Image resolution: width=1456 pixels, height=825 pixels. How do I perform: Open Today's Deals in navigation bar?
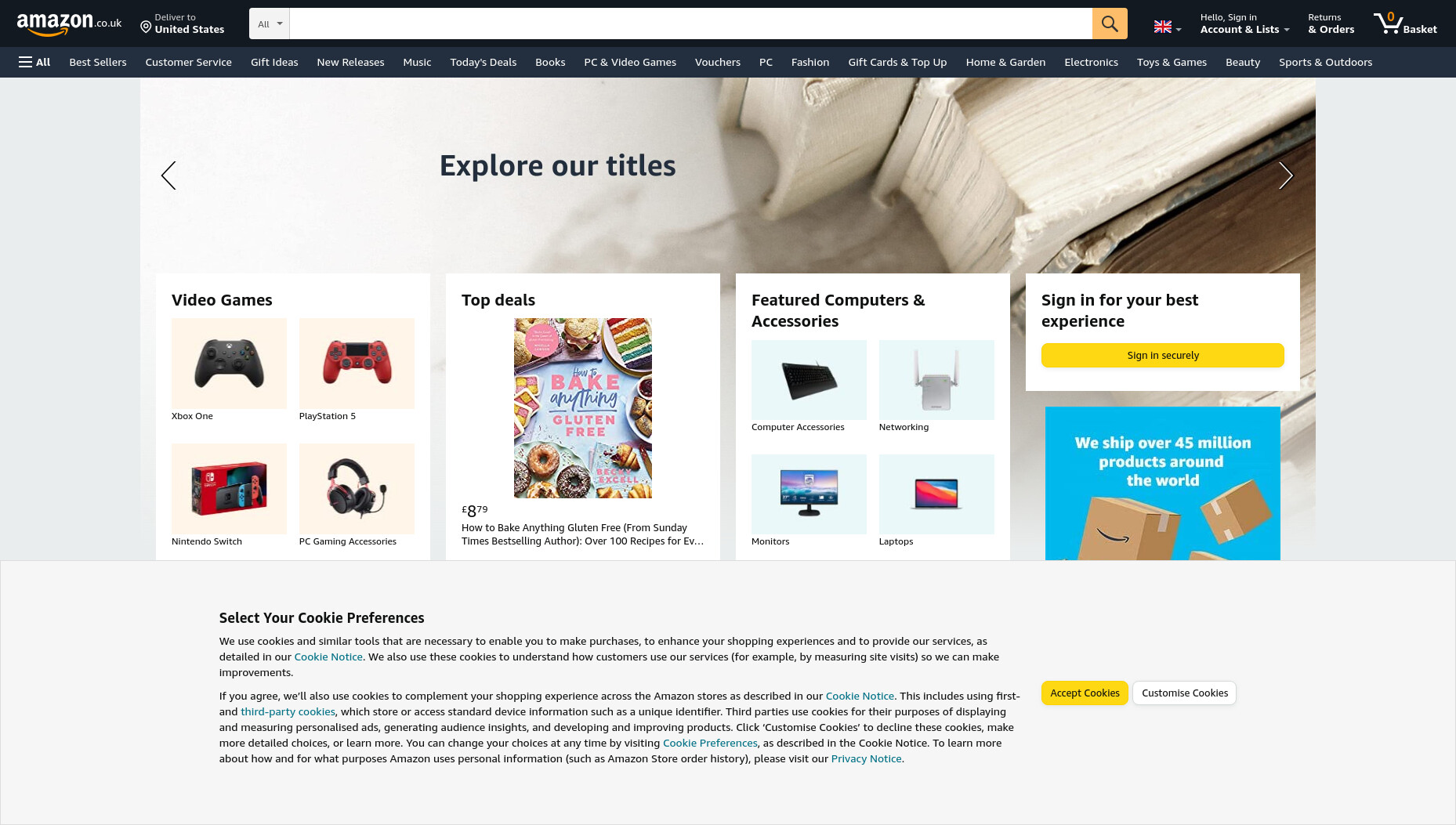[483, 62]
